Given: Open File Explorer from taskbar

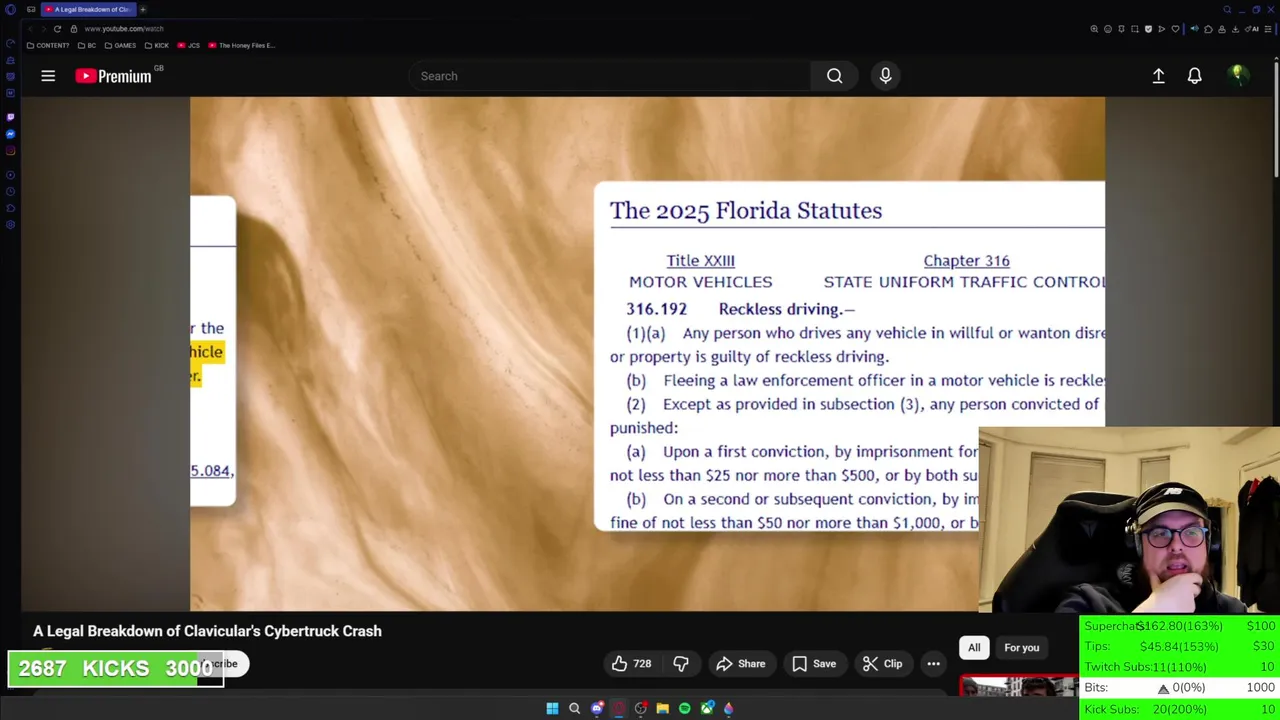Looking at the screenshot, I should coord(662,708).
